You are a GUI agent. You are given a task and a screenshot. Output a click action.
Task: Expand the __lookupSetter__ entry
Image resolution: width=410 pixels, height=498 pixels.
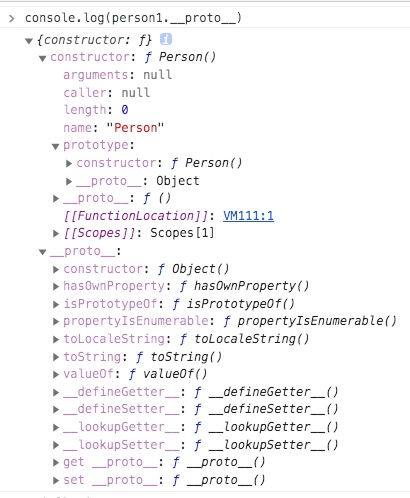pos(56,445)
